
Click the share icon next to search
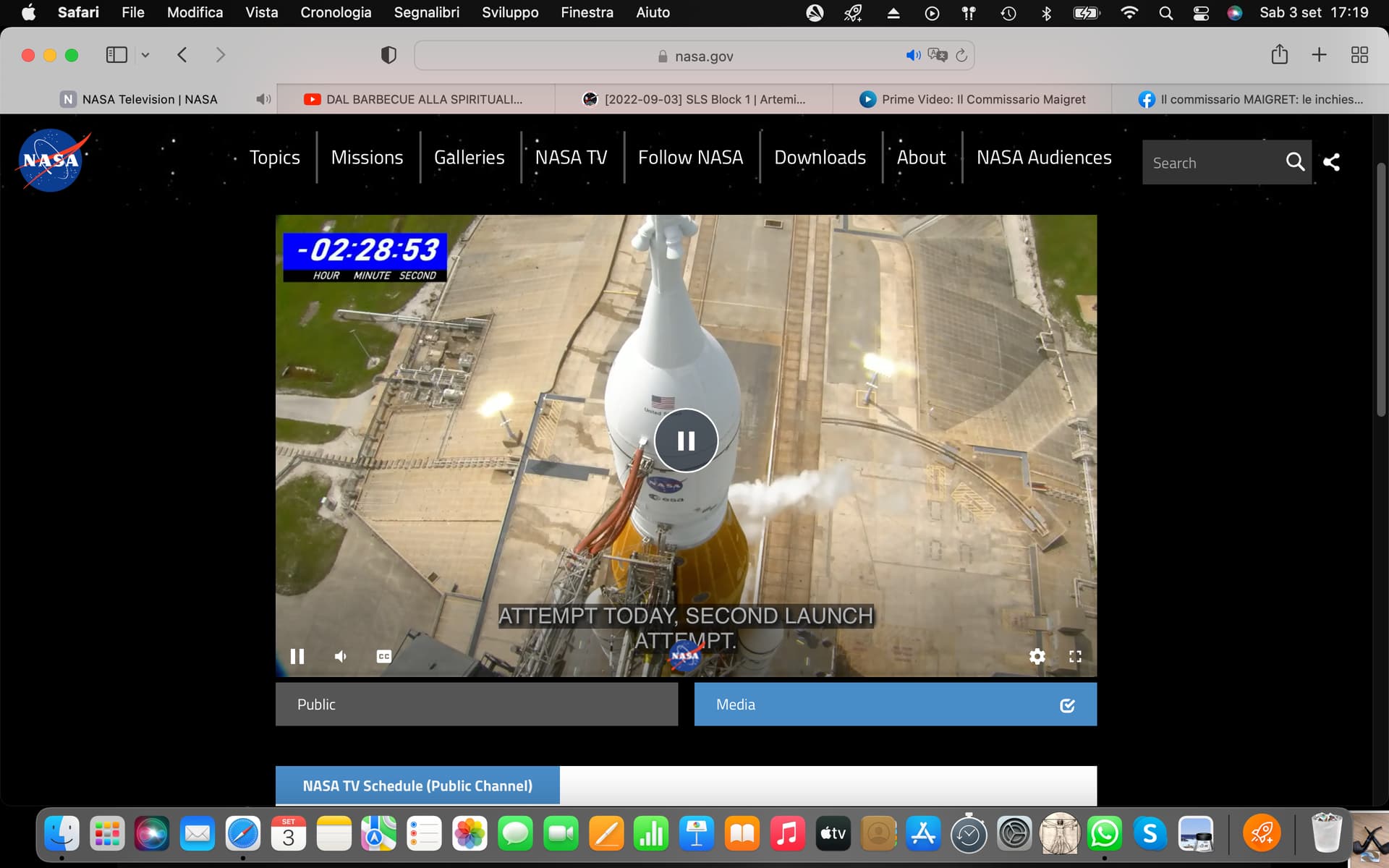(x=1331, y=162)
